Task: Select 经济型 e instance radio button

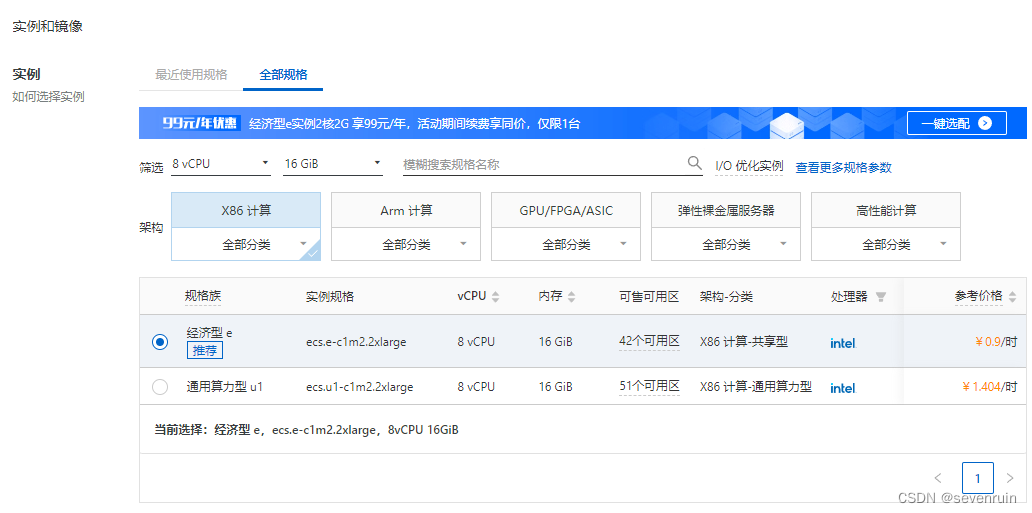Action: pyautogui.click(x=160, y=342)
